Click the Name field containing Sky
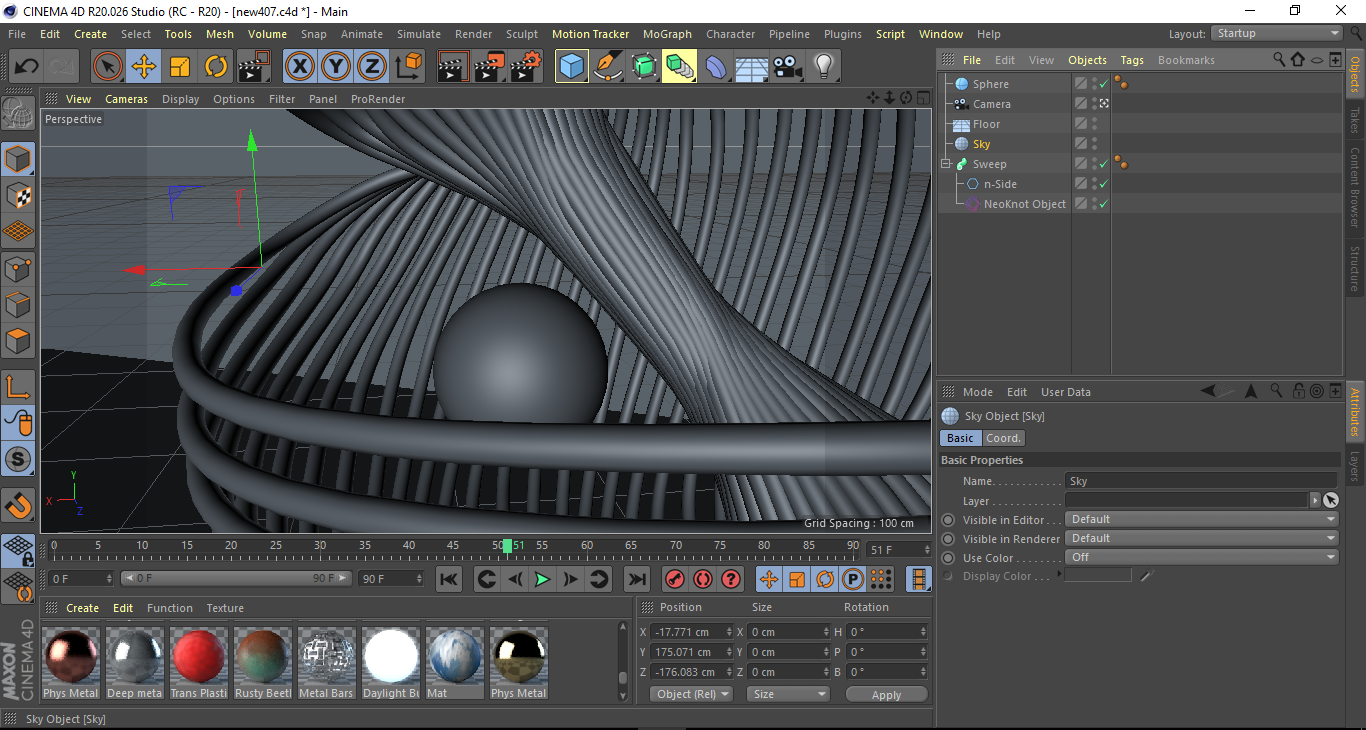Viewport: 1366px width, 730px height. pos(1202,481)
